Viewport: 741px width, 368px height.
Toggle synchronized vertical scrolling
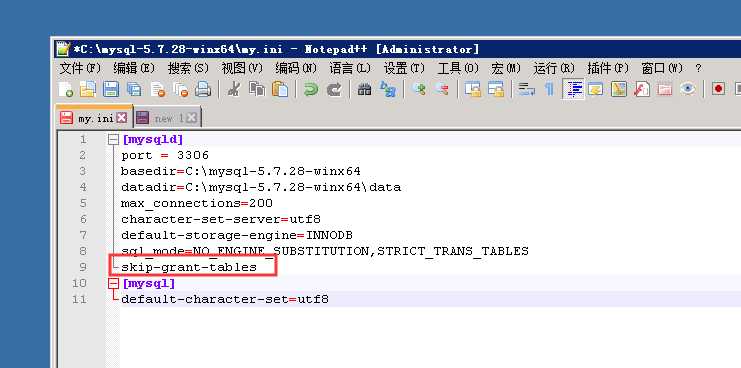pyautogui.click(x=472, y=89)
